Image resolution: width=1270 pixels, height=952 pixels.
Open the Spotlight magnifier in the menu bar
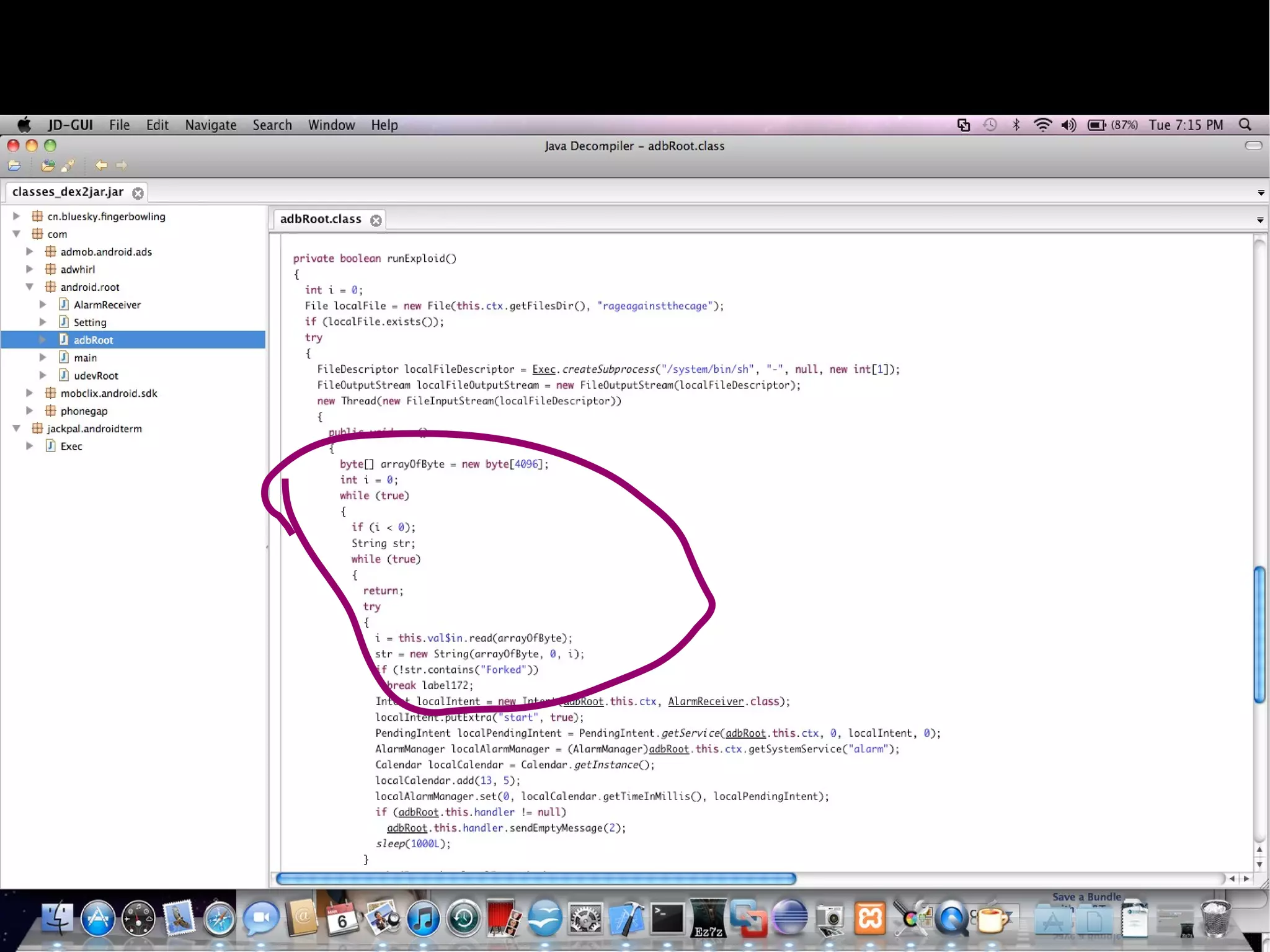1245,125
